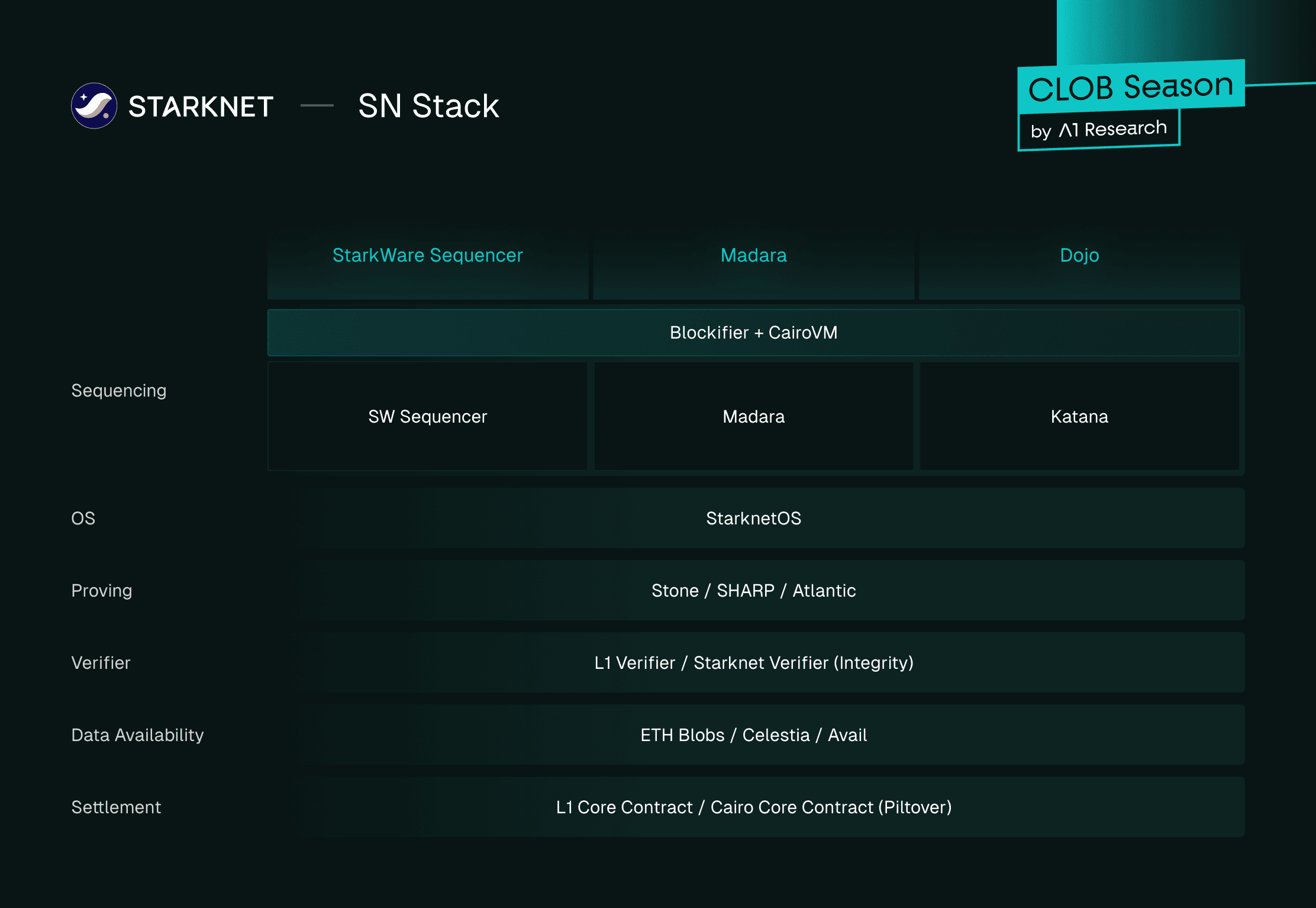Select the Katana sequencing block
Viewport: 1316px width, 908px height.
coord(1079,416)
